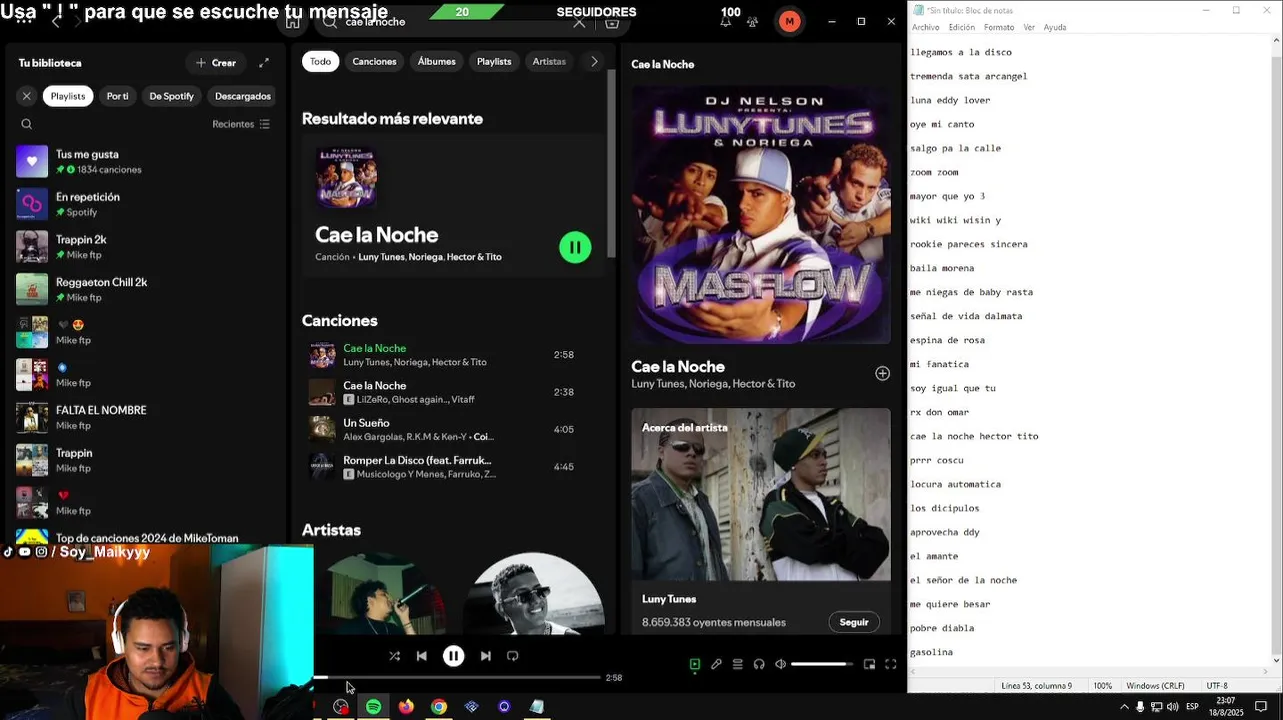Click the song progress bar
The image size is (1283, 720).
pyautogui.click(x=457, y=678)
